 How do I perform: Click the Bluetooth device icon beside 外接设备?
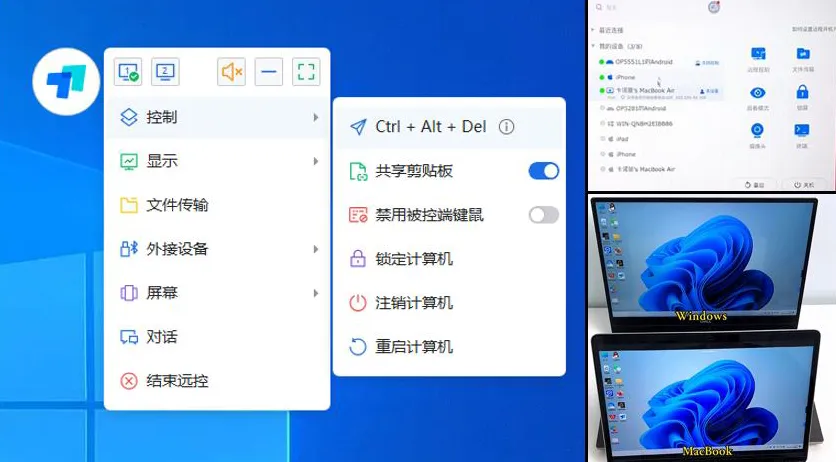point(129,249)
